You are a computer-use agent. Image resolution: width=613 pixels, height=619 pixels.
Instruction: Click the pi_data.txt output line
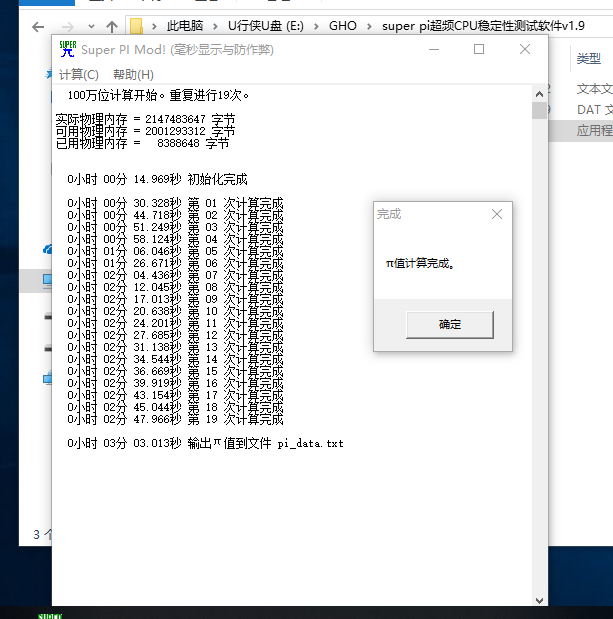[205, 443]
